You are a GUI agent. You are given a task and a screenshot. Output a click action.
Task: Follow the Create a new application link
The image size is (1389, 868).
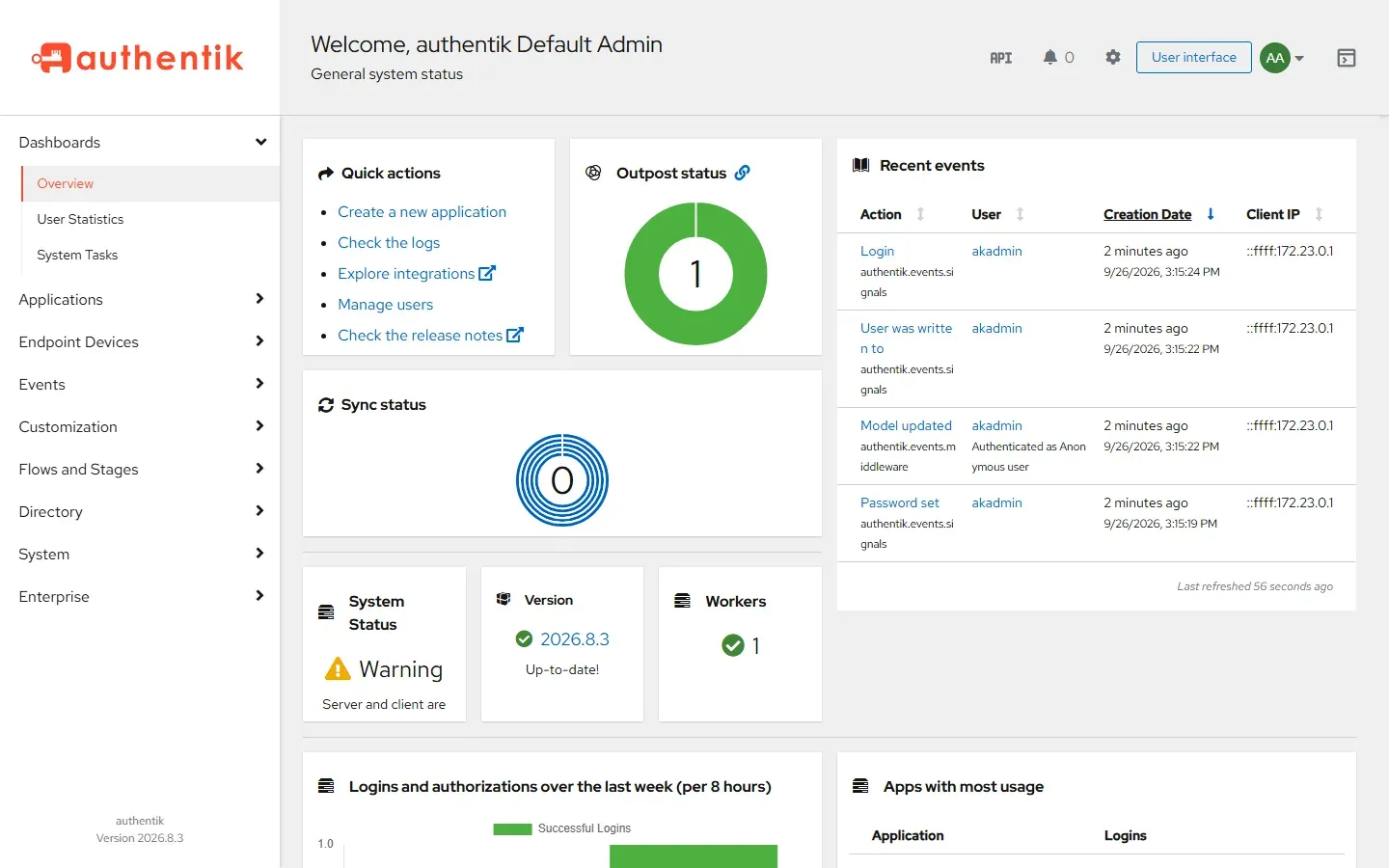pos(422,211)
